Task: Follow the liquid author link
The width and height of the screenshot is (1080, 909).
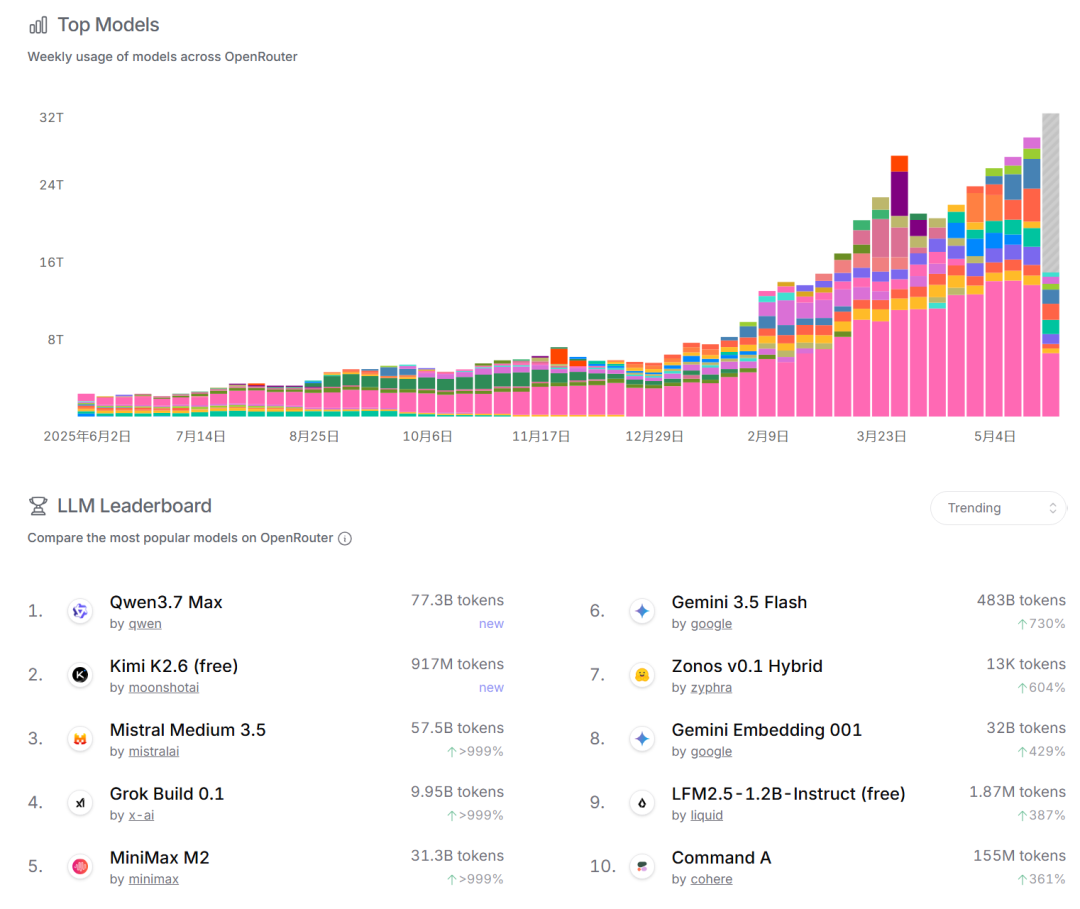Action: [x=707, y=815]
